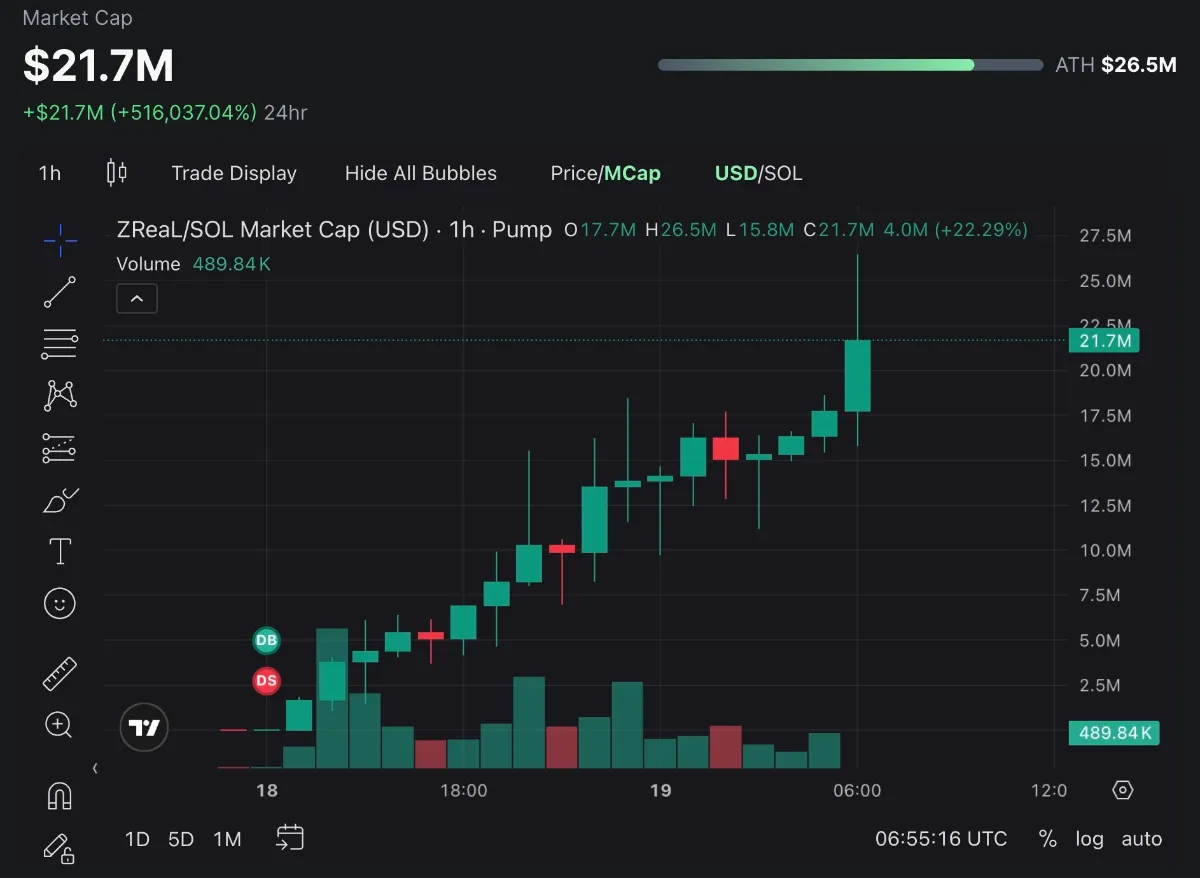Click the zoom in magnifier tool
Screen dimensions: 1200x878
point(60,725)
